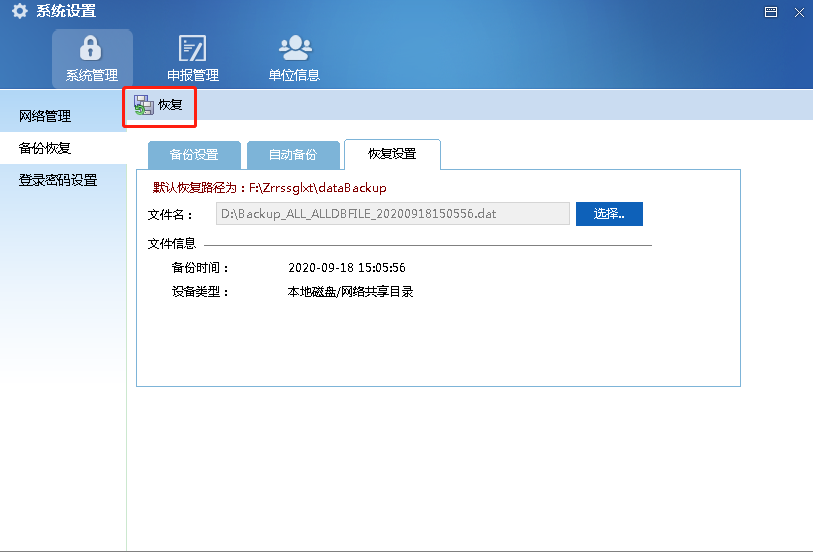The width and height of the screenshot is (813, 552).
Task: Click the 文件信息 section label
Action: coord(172,244)
